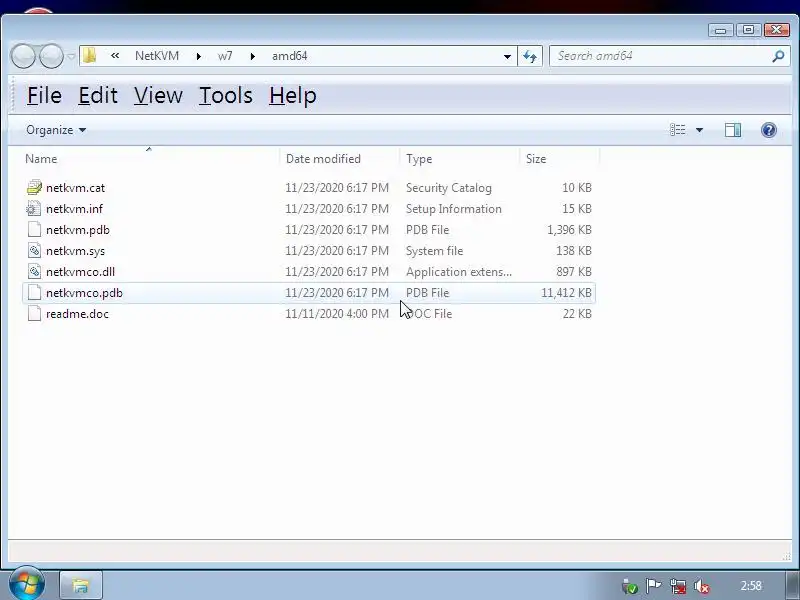Viewport: 800px width, 600px height.
Task: Expand the w7 breadcrumb arrow
Action: coord(253,56)
